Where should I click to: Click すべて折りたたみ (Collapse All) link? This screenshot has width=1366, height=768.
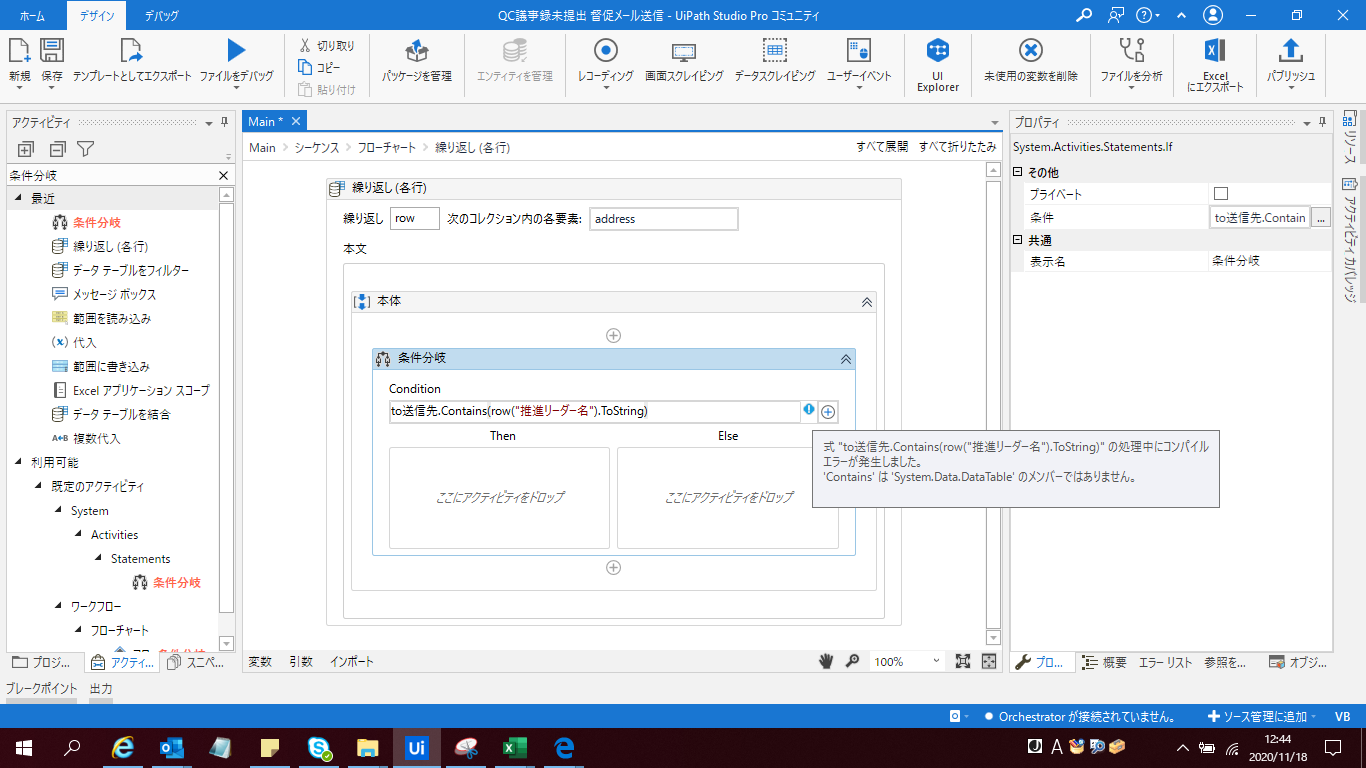click(958, 147)
